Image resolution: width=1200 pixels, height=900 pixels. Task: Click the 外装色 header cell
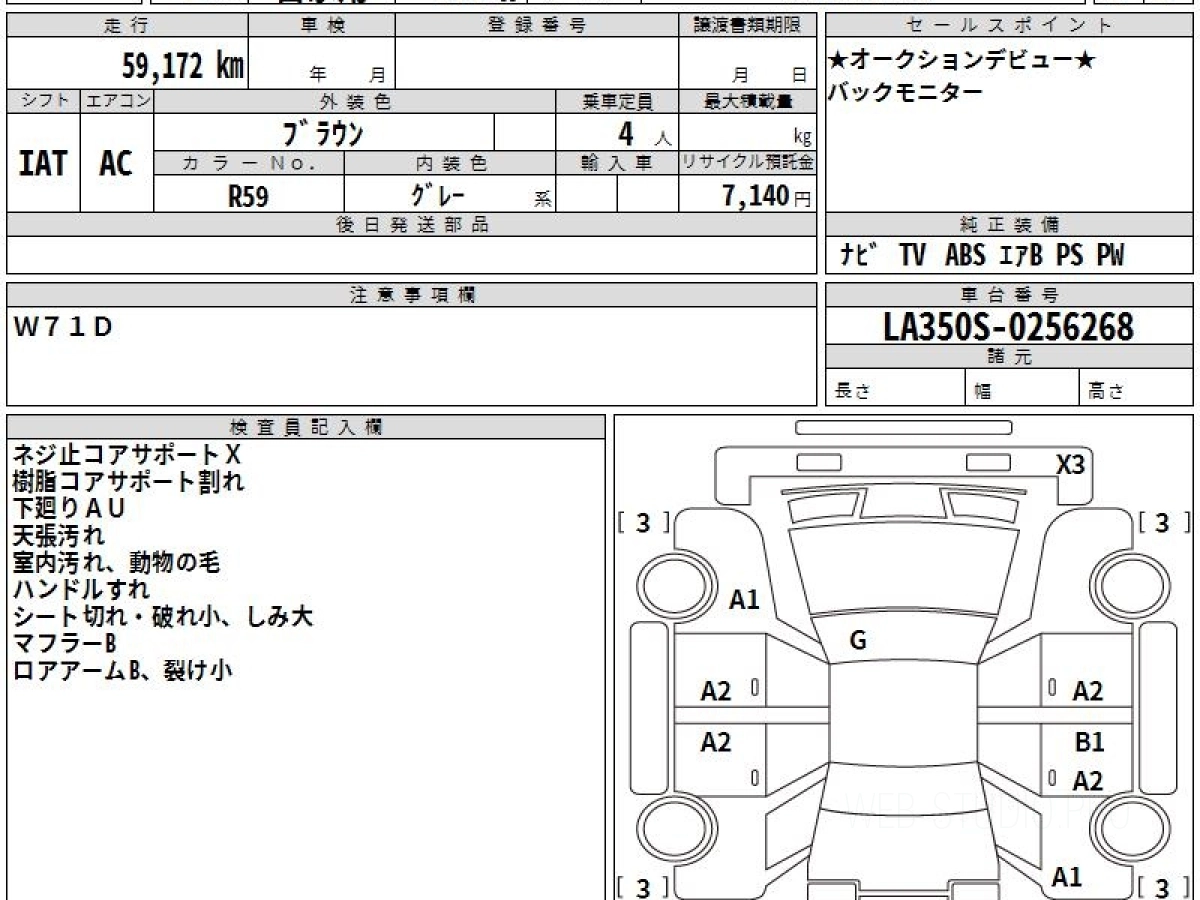point(355,101)
